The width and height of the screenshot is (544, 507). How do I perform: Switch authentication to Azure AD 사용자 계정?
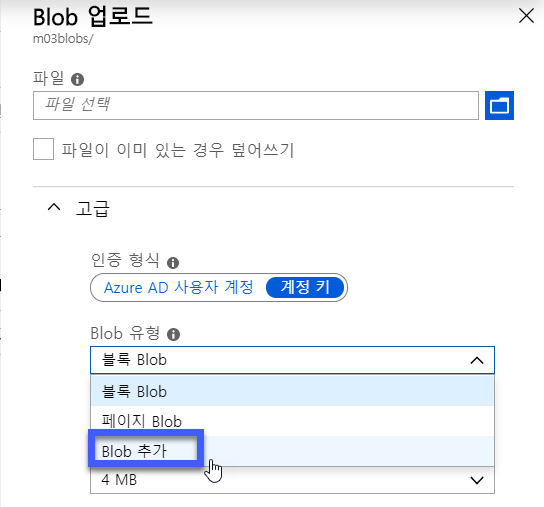point(178,288)
